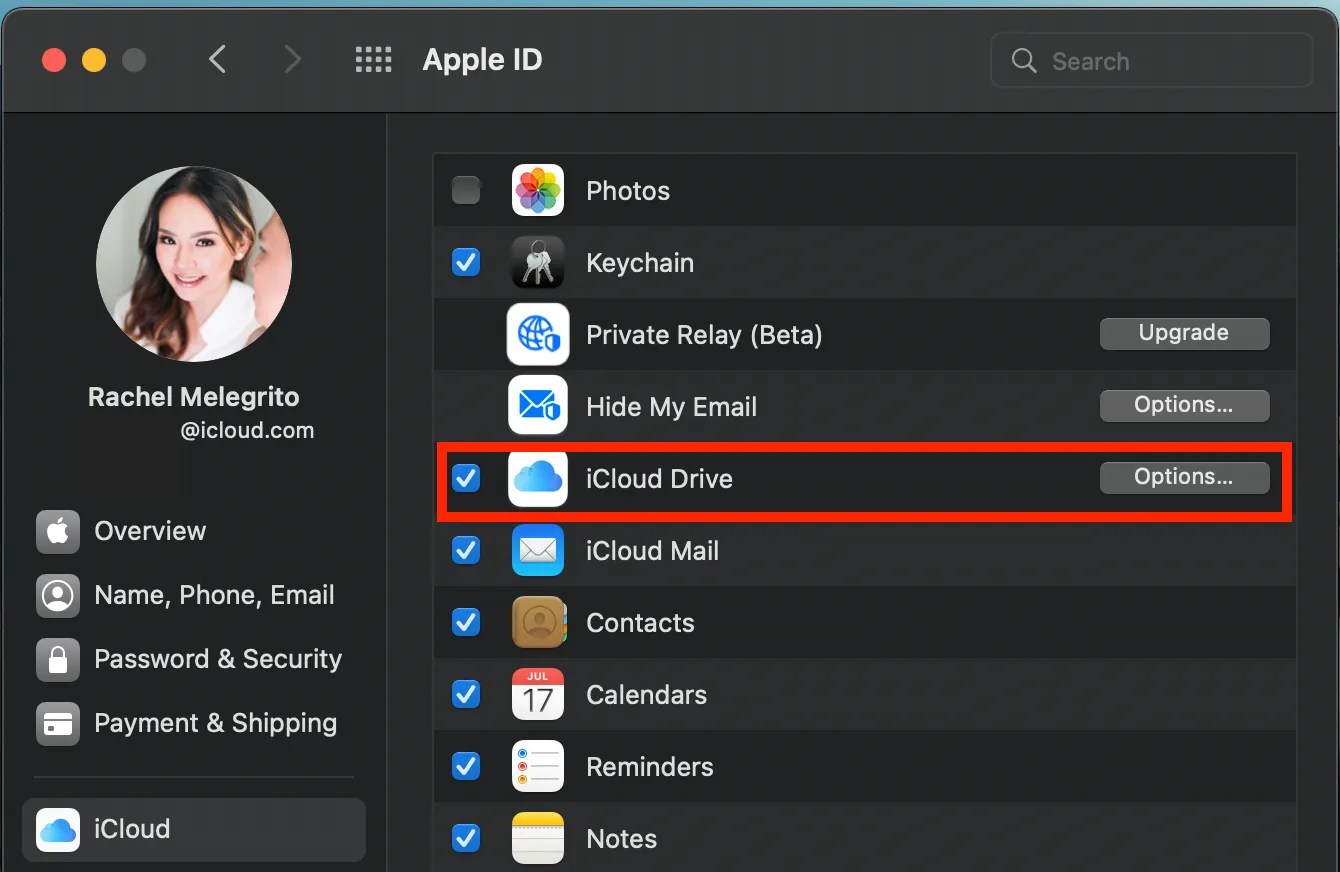Select the Notes app icon

tap(537, 838)
